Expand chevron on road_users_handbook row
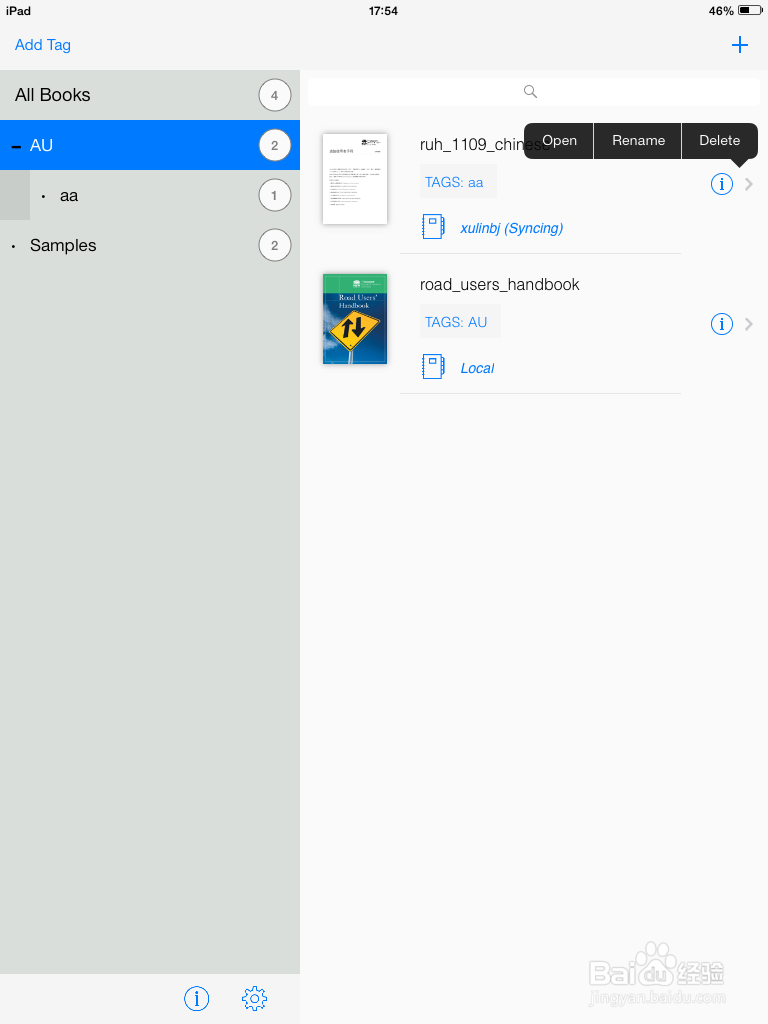The width and height of the screenshot is (768, 1024). point(749,324)
